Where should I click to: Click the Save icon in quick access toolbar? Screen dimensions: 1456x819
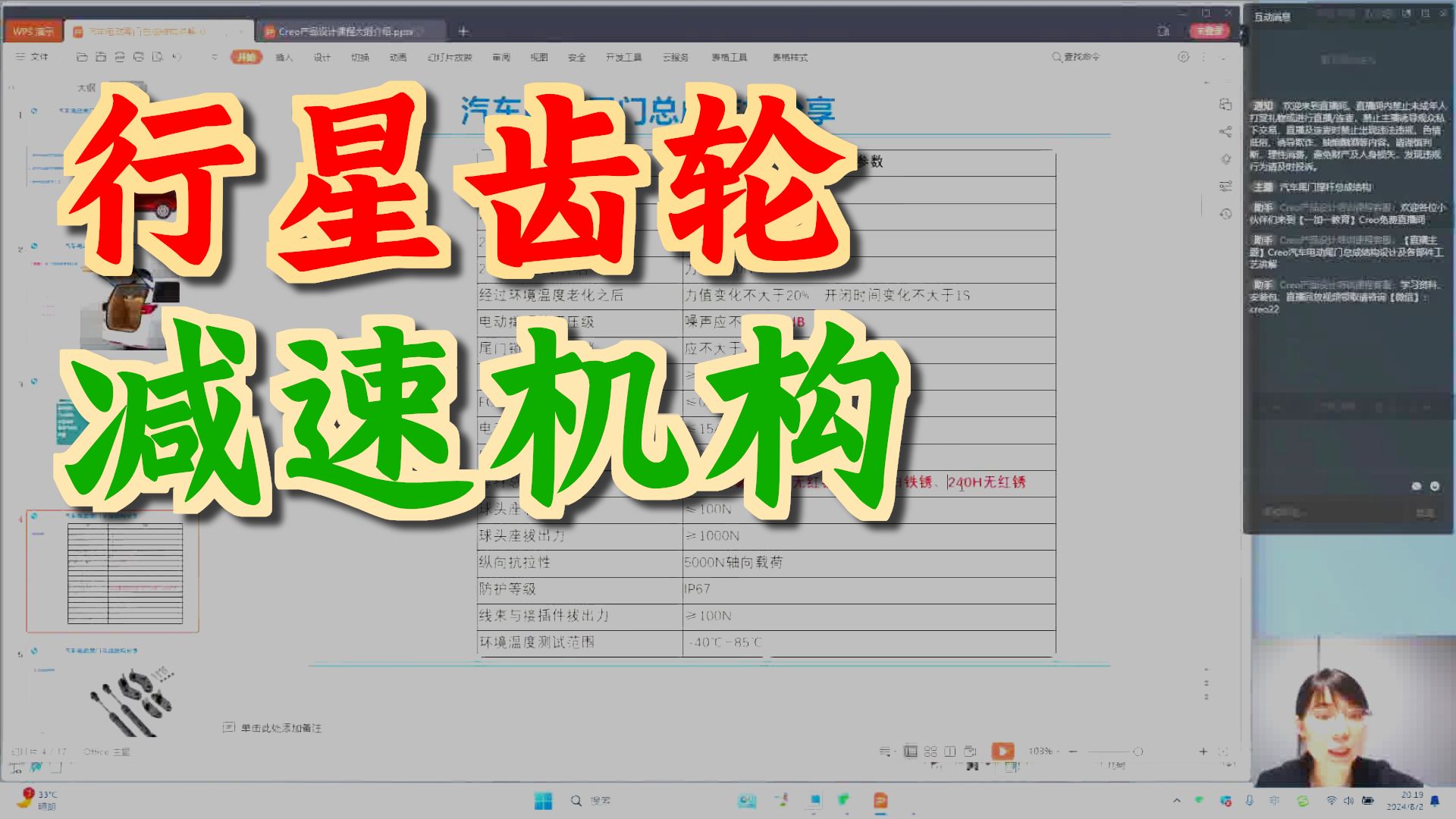coord(100,56)
